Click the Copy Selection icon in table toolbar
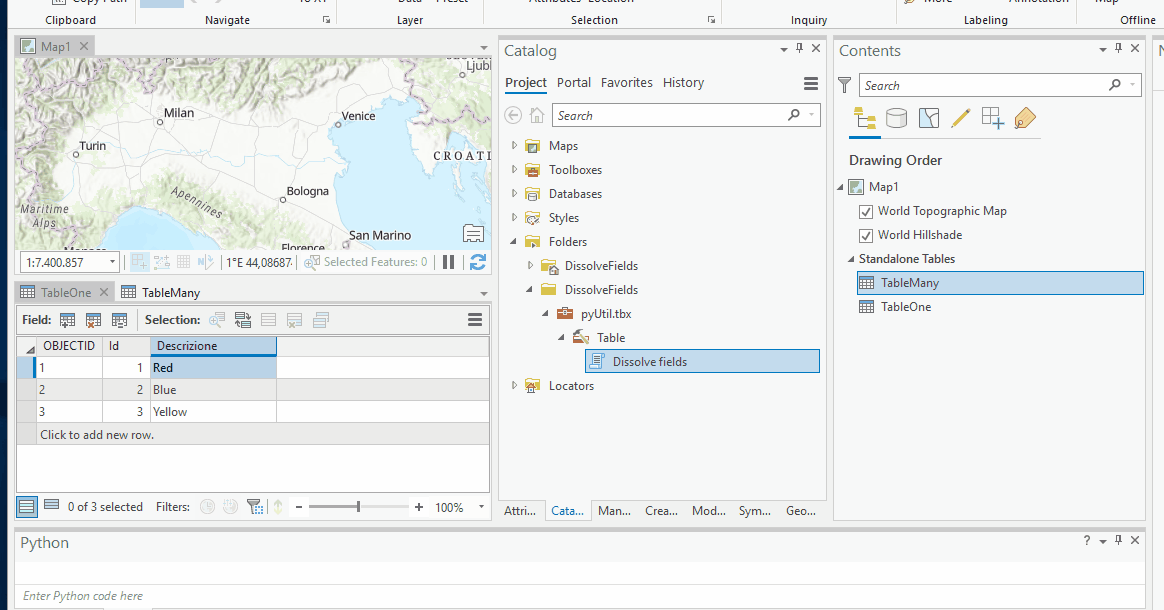The height and width of the screenshot is (610, 1164). point(321,321)
